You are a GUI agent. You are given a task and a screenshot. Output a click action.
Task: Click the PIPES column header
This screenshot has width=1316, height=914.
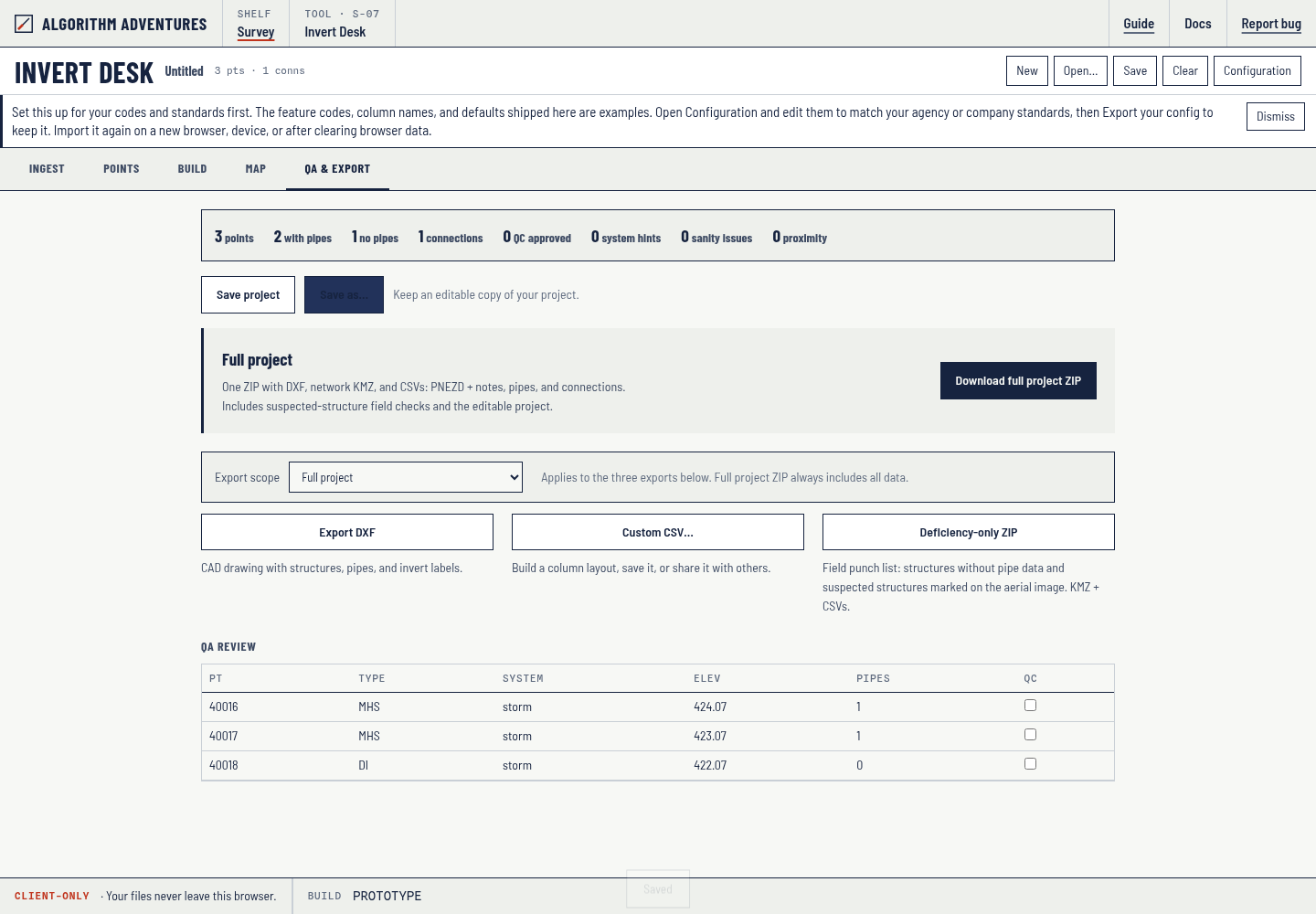pos(873,678)
